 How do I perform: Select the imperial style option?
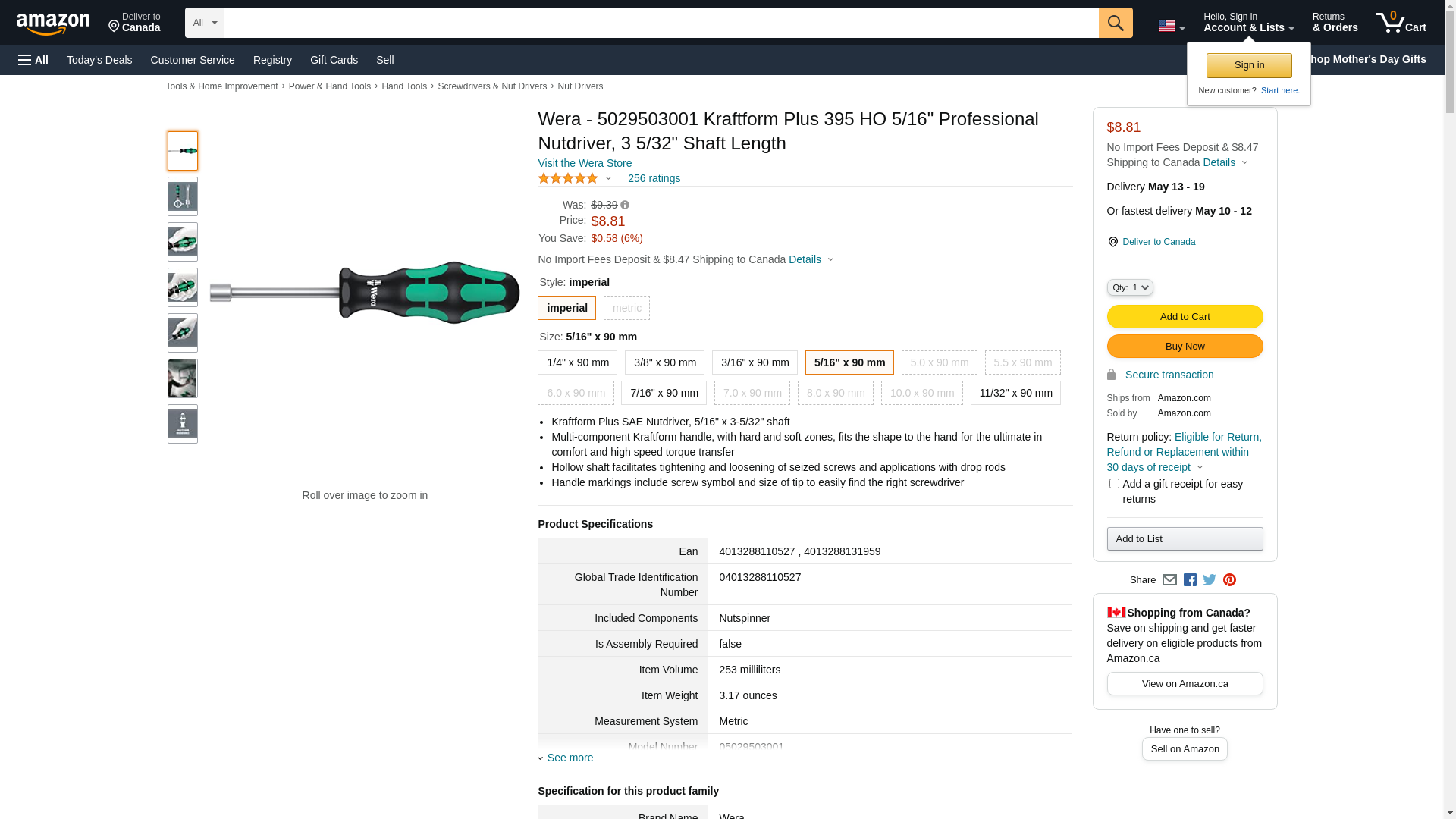point(566,308)
